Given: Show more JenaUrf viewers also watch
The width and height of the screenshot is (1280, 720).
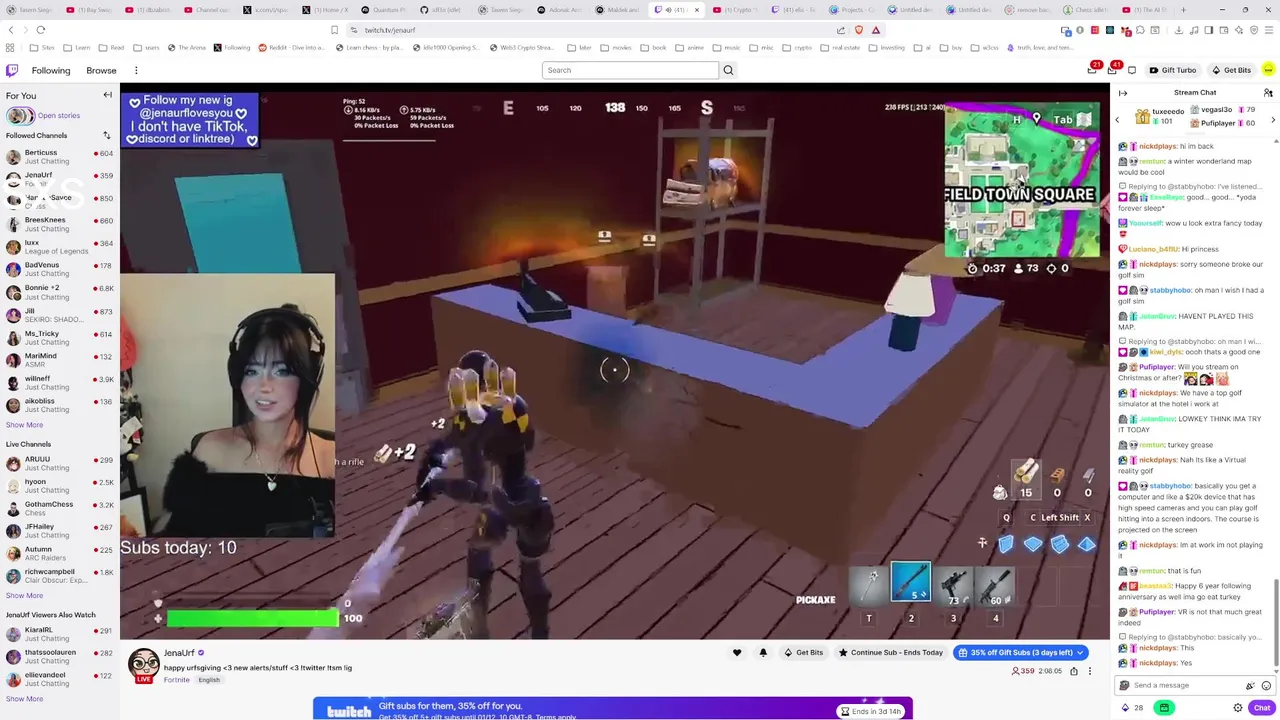Looking at the screenshot, I should [x=24, y=699].
